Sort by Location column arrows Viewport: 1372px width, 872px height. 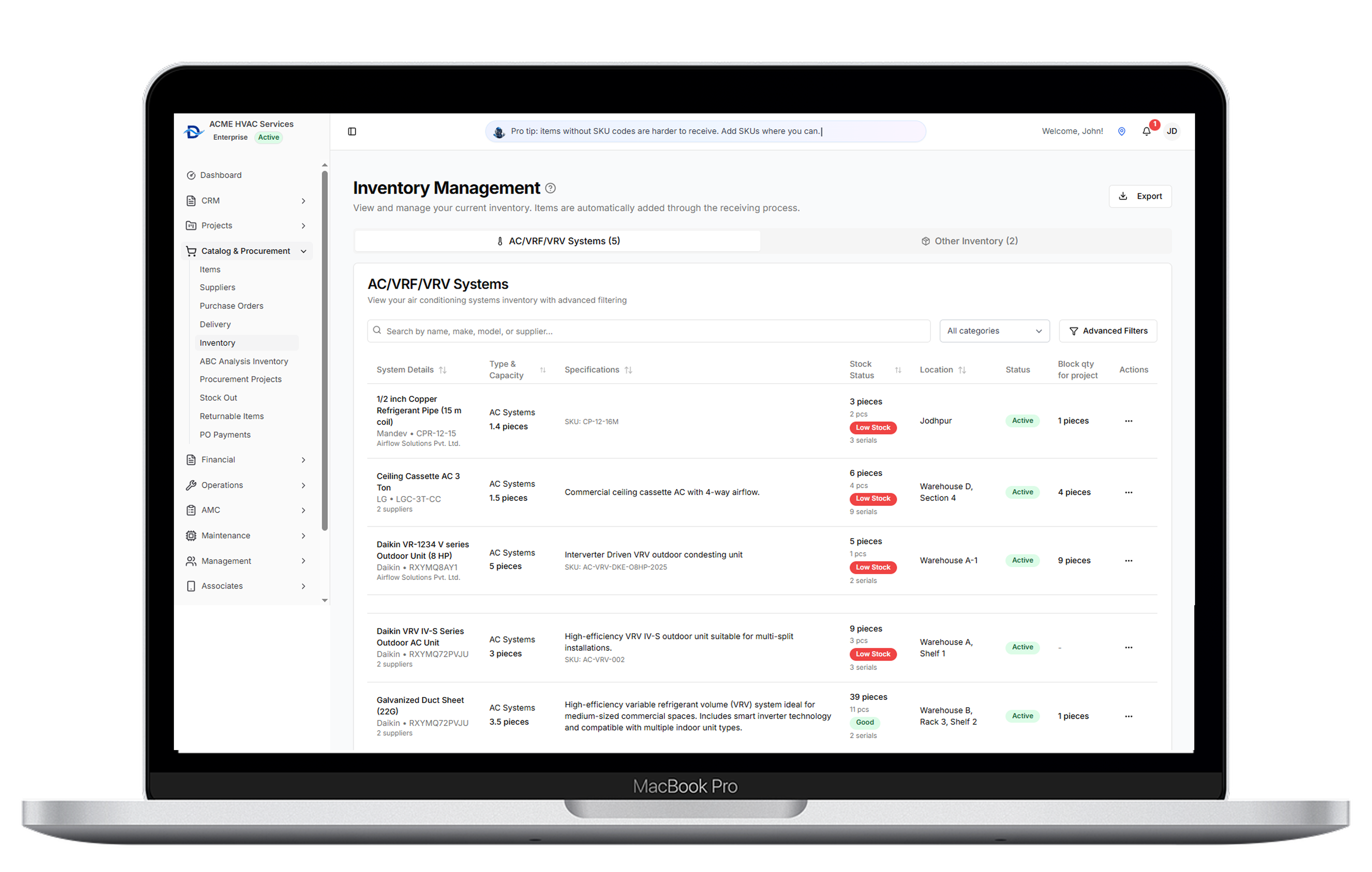(x=962, y=370)
